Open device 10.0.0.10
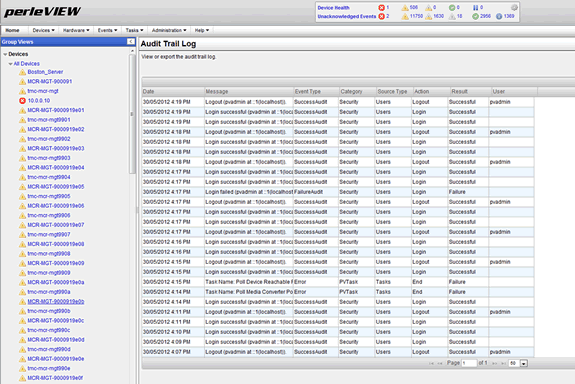575x384 pixels. coord(39,100)
